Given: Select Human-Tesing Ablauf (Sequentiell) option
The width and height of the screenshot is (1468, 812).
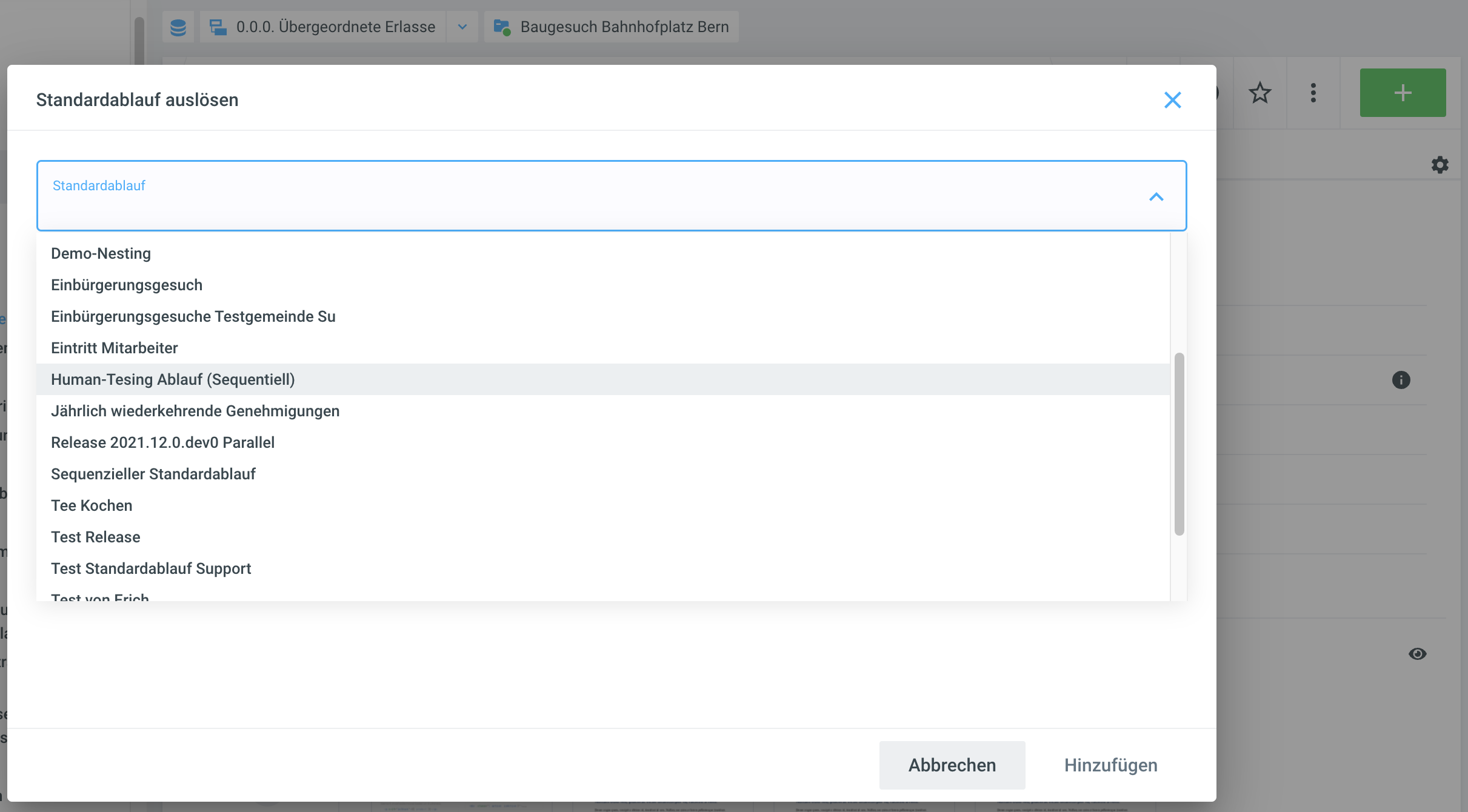Looking at the screenshot, I should (173, 379).
